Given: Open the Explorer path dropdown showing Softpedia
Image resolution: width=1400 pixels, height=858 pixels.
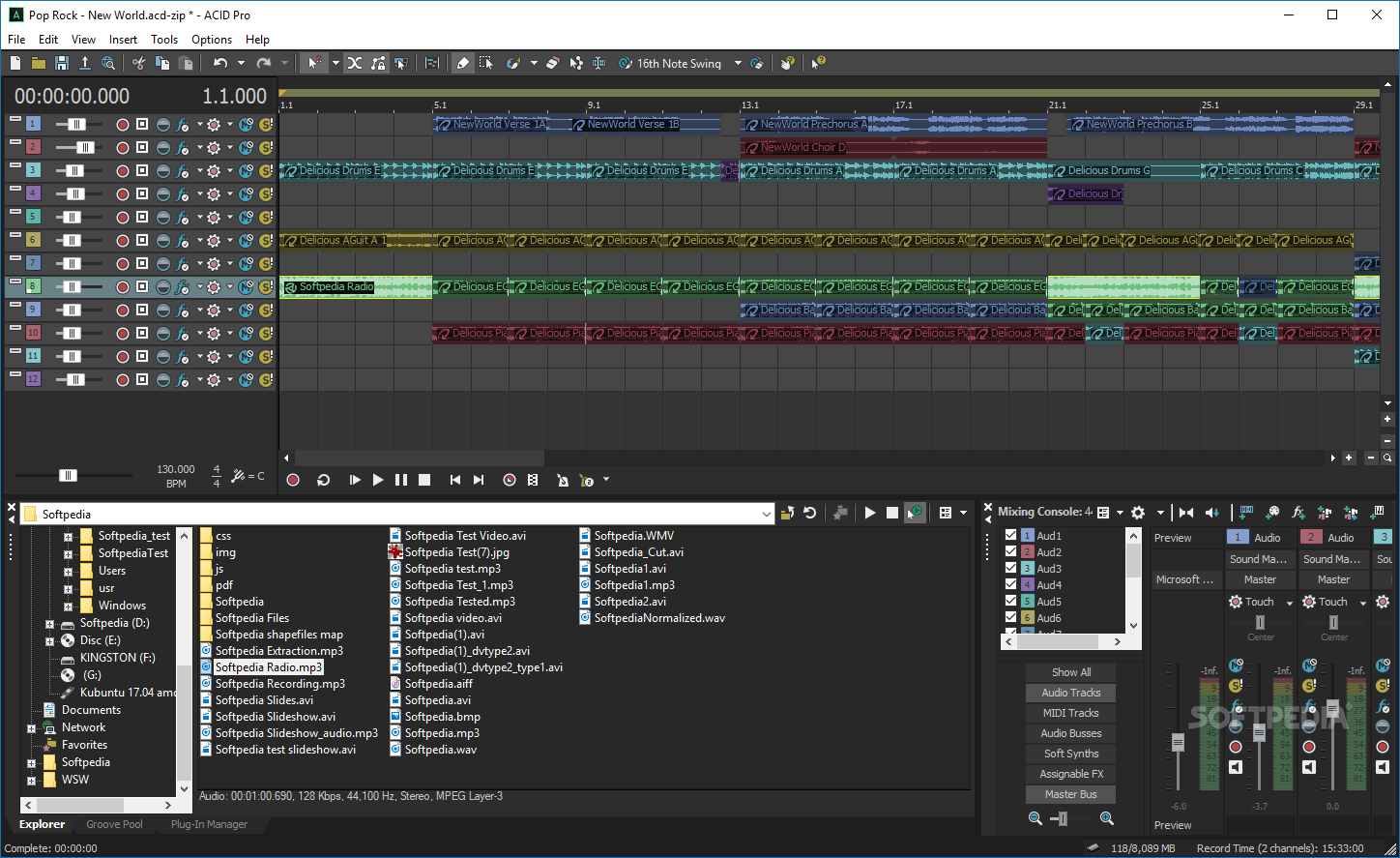Looking at the screenshot, I should click(x=767, y=515).
